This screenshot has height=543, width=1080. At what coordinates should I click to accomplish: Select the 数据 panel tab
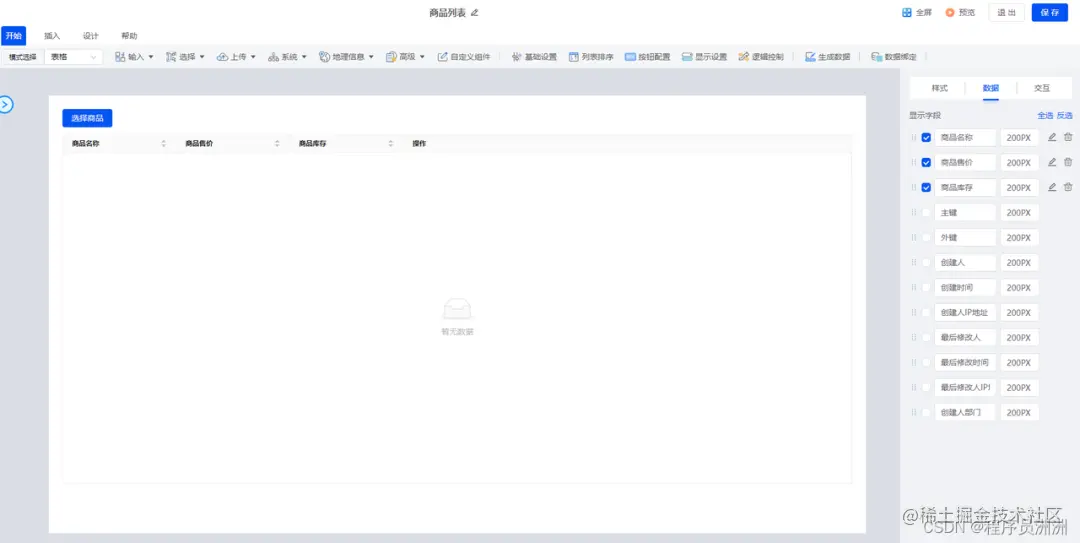click(x=990, y=88)
